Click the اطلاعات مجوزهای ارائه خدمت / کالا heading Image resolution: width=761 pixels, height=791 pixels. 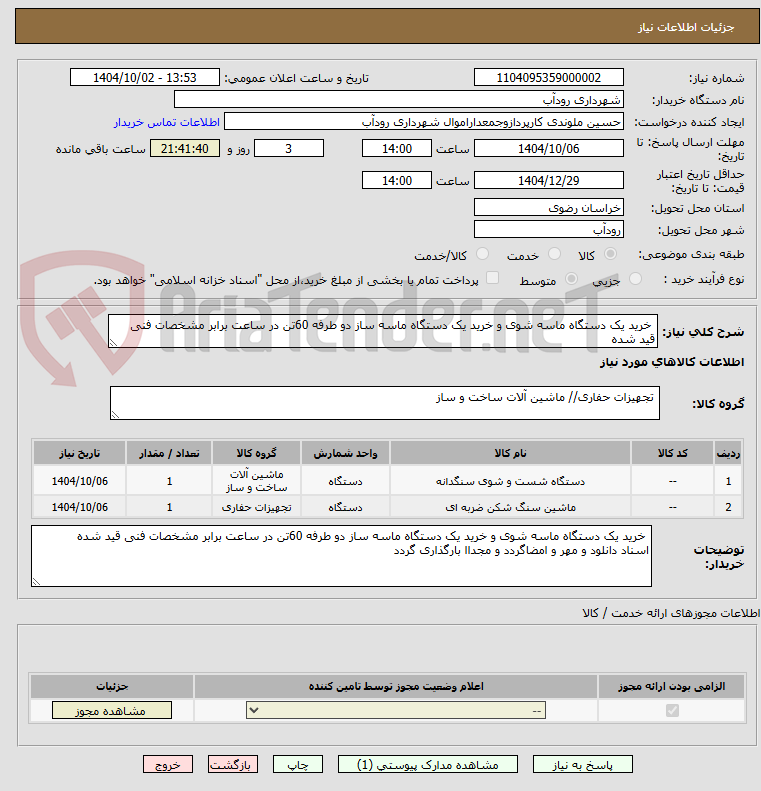tap(671, 612)
